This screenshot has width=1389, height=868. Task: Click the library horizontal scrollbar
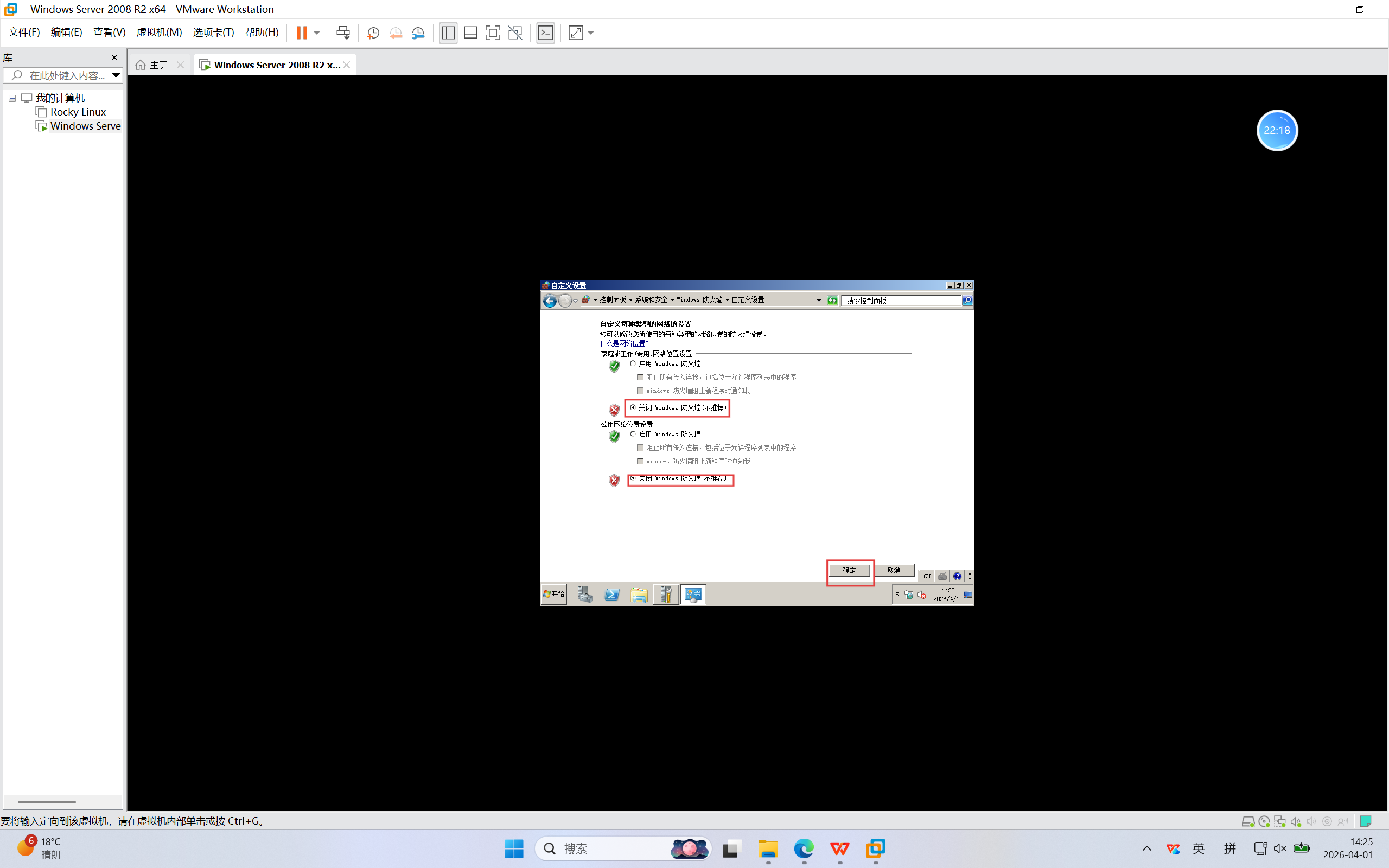tap(47, 801)
